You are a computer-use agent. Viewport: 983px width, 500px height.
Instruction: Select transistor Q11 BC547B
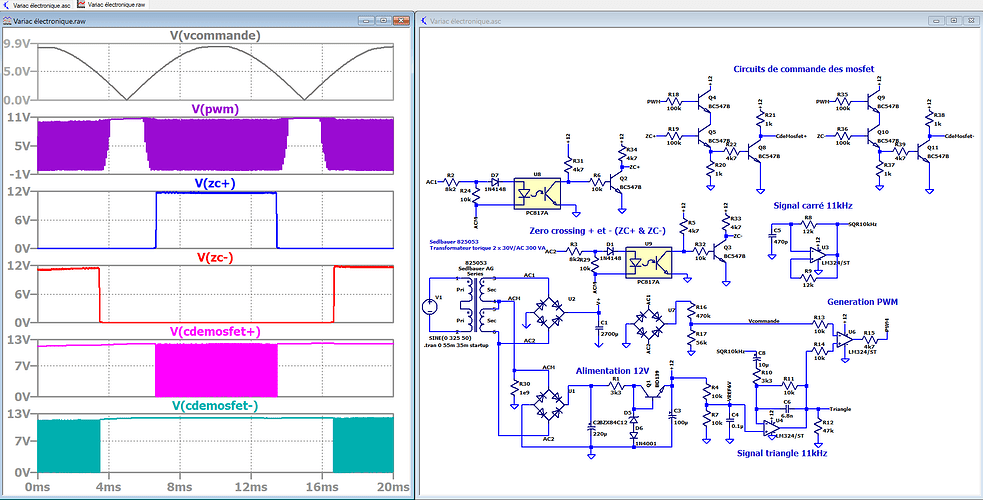point(924,151)
